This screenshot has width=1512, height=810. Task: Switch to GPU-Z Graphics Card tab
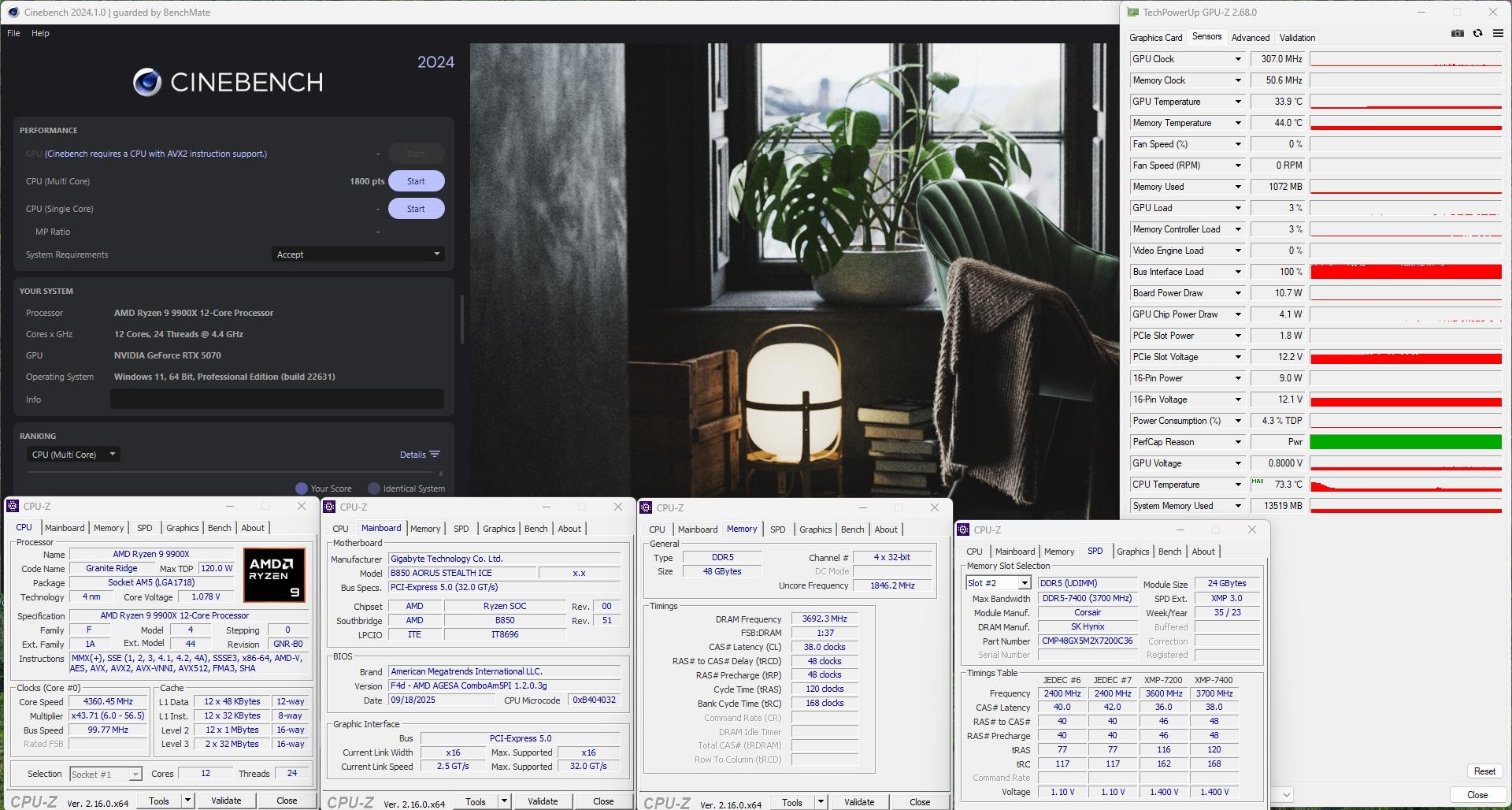(1155, 38)
